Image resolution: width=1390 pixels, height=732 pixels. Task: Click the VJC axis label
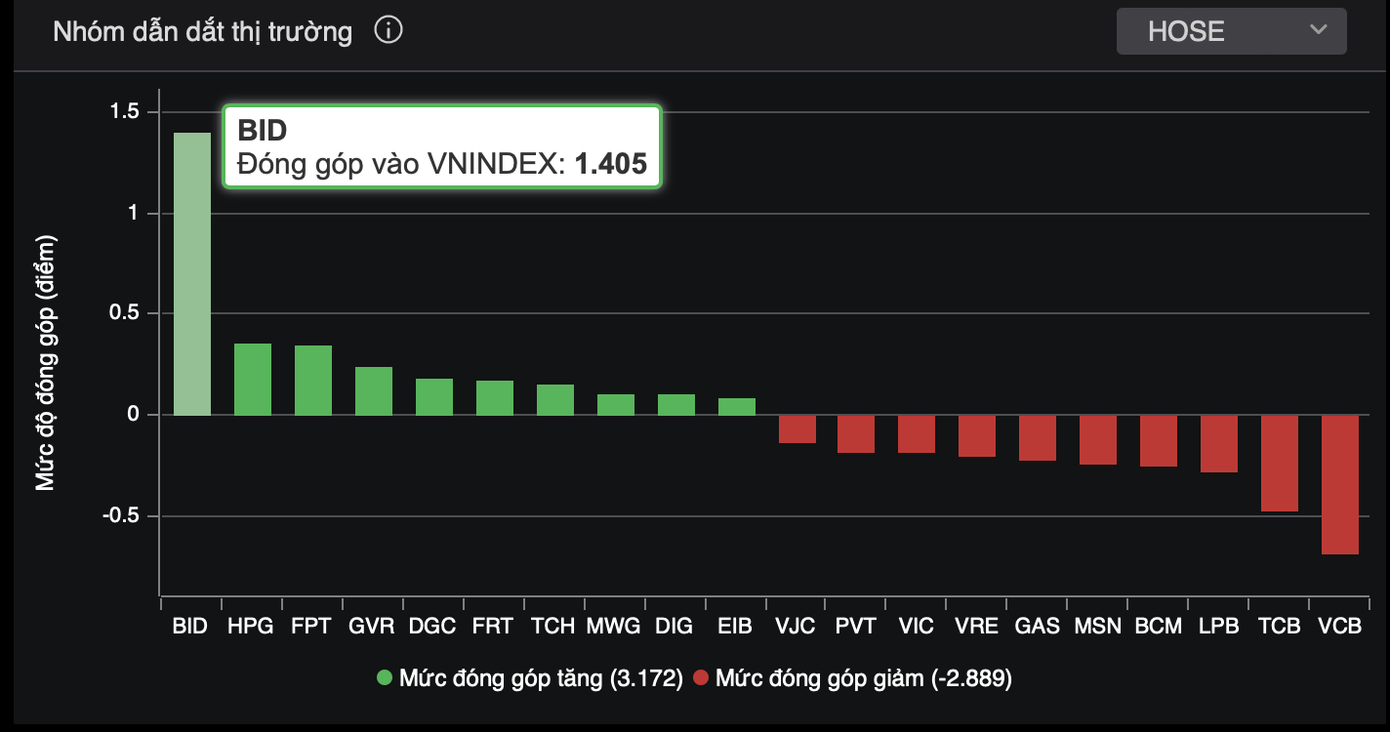coord(795,626)
